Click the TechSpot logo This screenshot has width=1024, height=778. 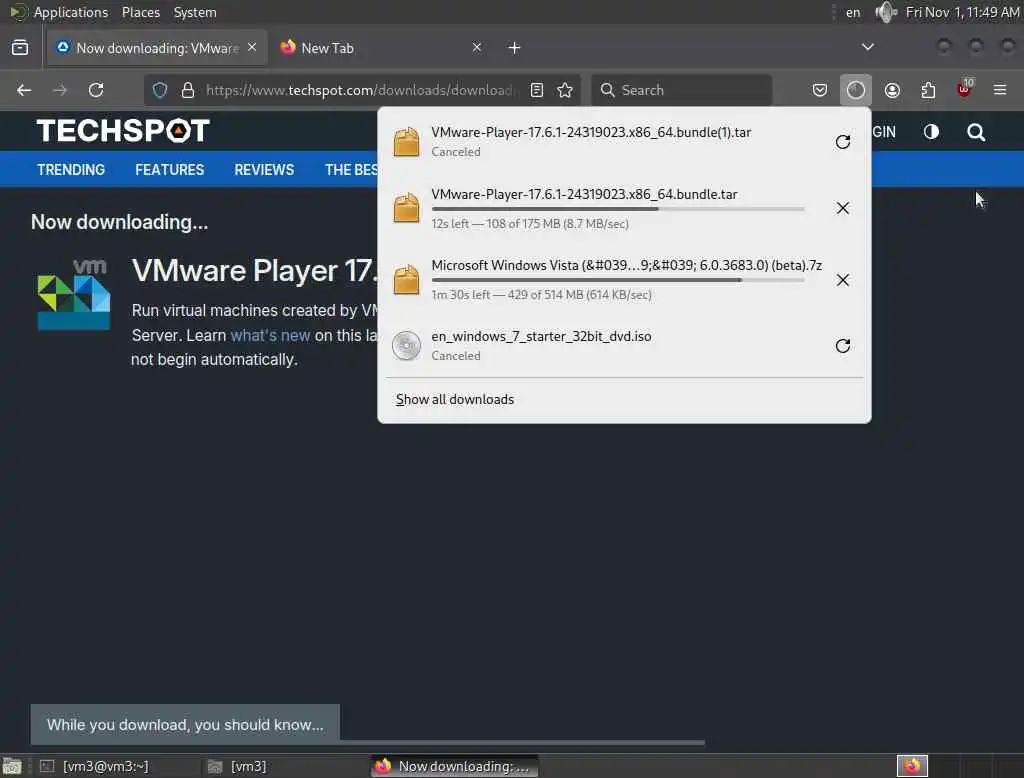pos(123,131)
